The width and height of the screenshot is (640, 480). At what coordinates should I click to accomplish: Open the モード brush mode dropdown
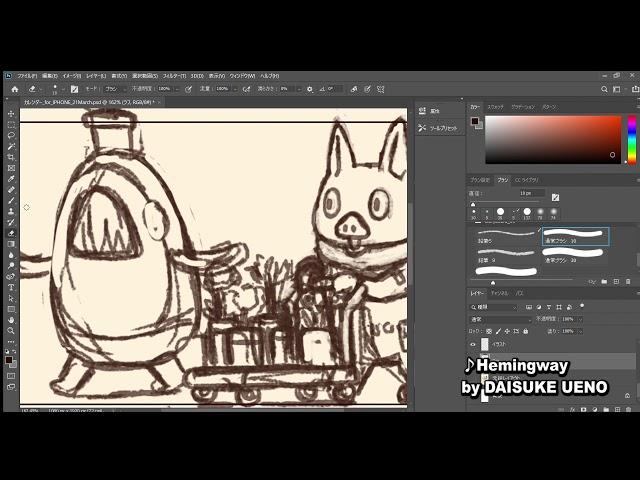click(111, 89)
